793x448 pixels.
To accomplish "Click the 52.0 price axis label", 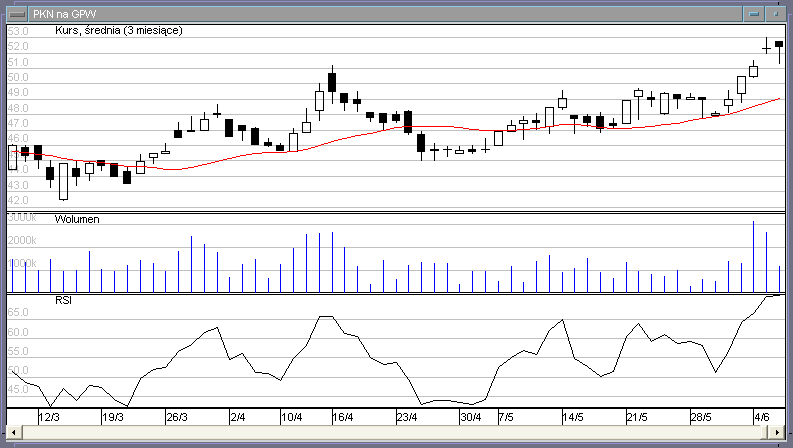I will pos(18,47).
